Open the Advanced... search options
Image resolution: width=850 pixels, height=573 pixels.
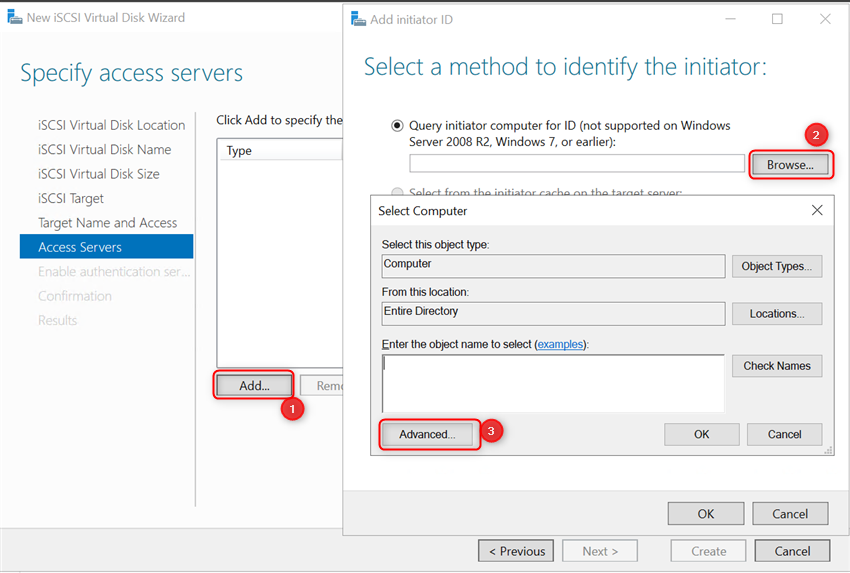point(427,434)
